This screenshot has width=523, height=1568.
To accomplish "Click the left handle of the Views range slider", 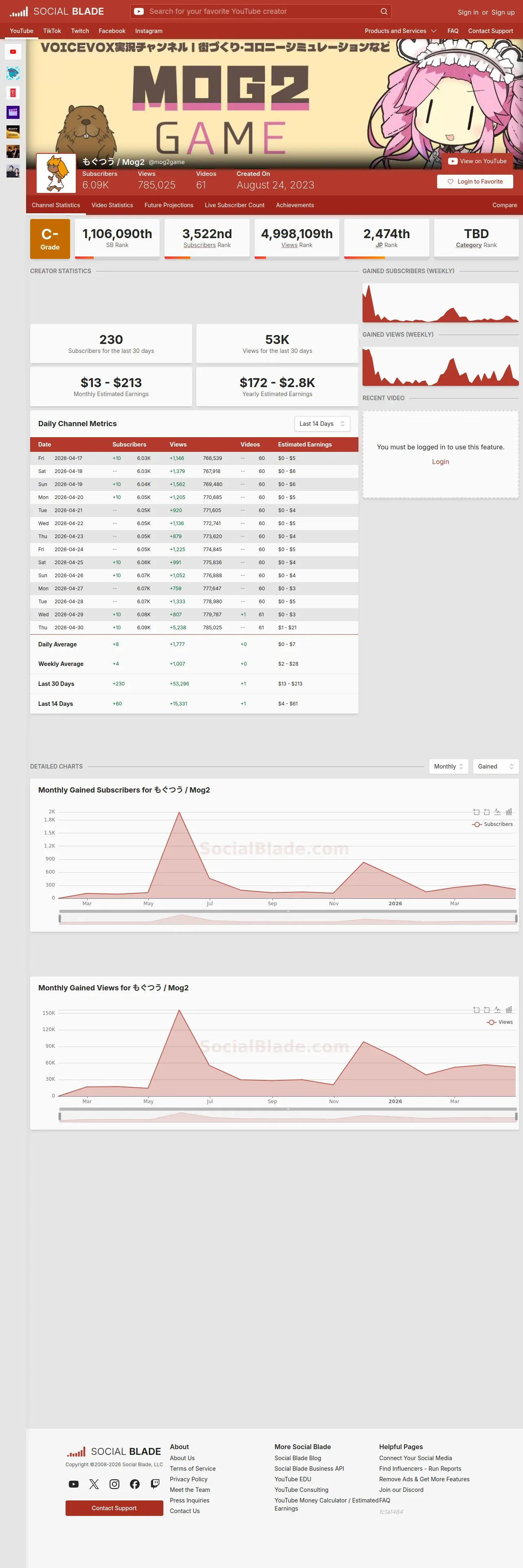I will (x=59, y=1116).
